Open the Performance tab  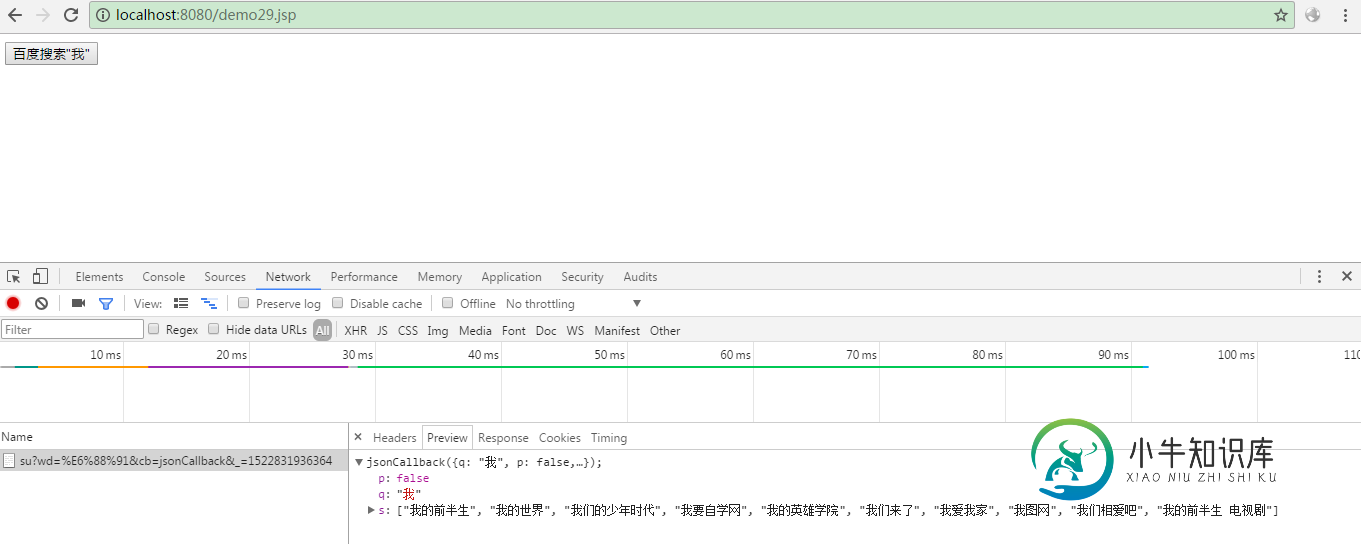364,277
